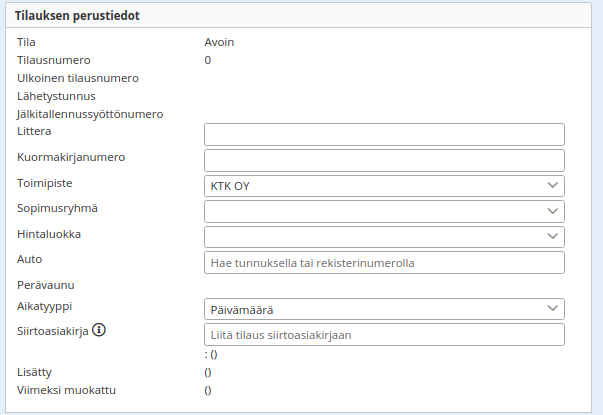The height and width of the screenshot is (415, 603).
Task: Open the Hintaluokka dropdown list
Action: click(384, 236)
